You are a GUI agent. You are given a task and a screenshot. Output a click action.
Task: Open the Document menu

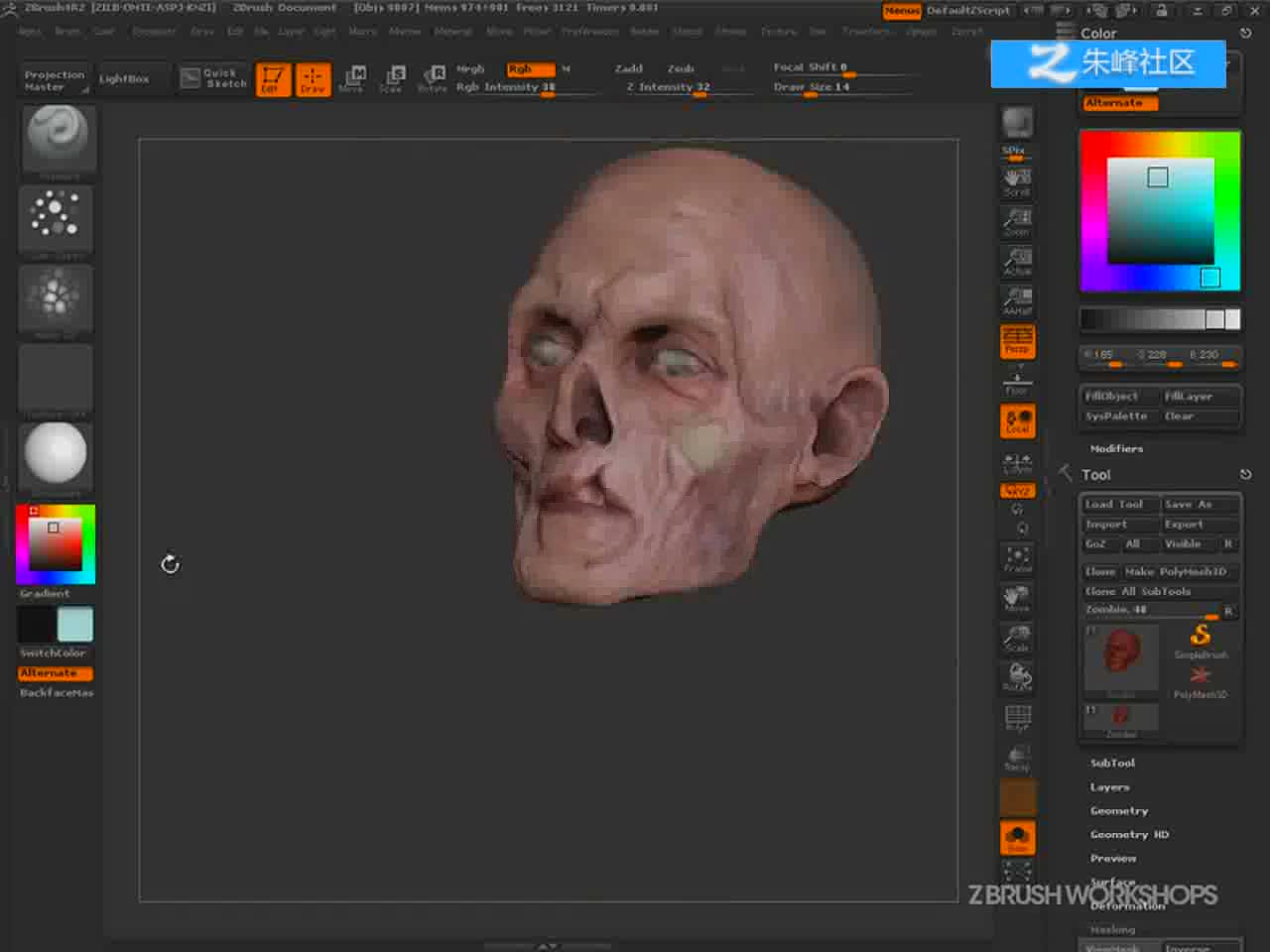click(154, 32)
